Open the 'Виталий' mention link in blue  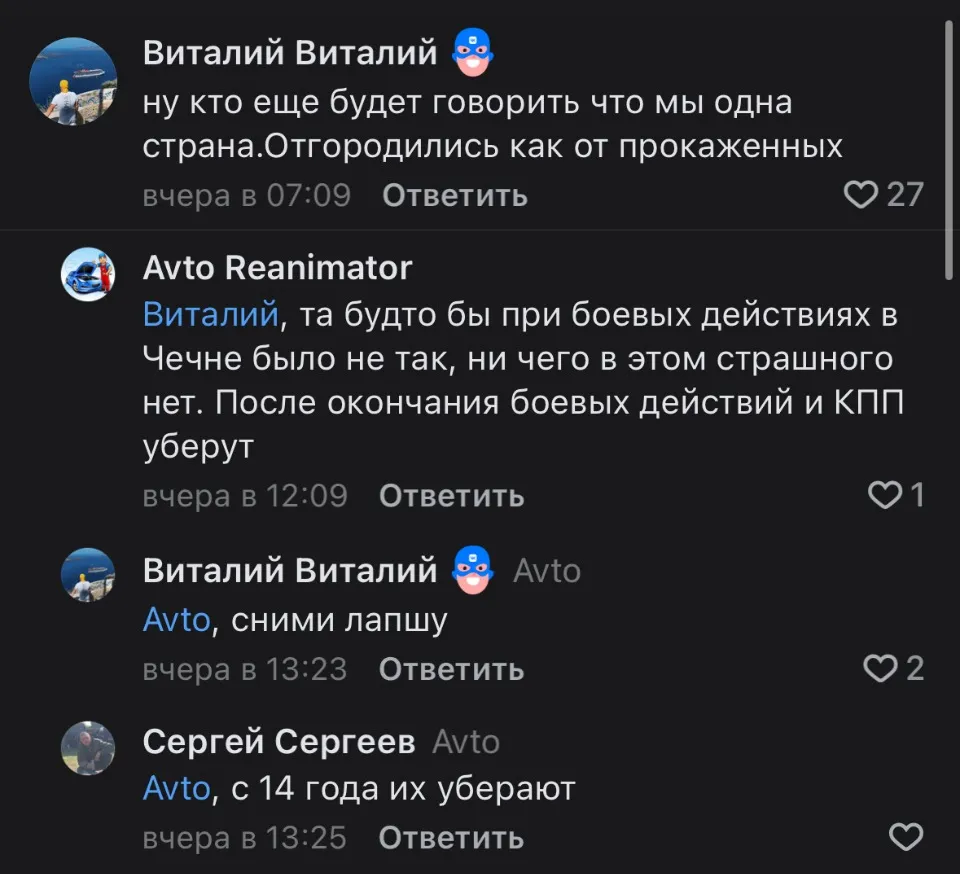point(208,314)
